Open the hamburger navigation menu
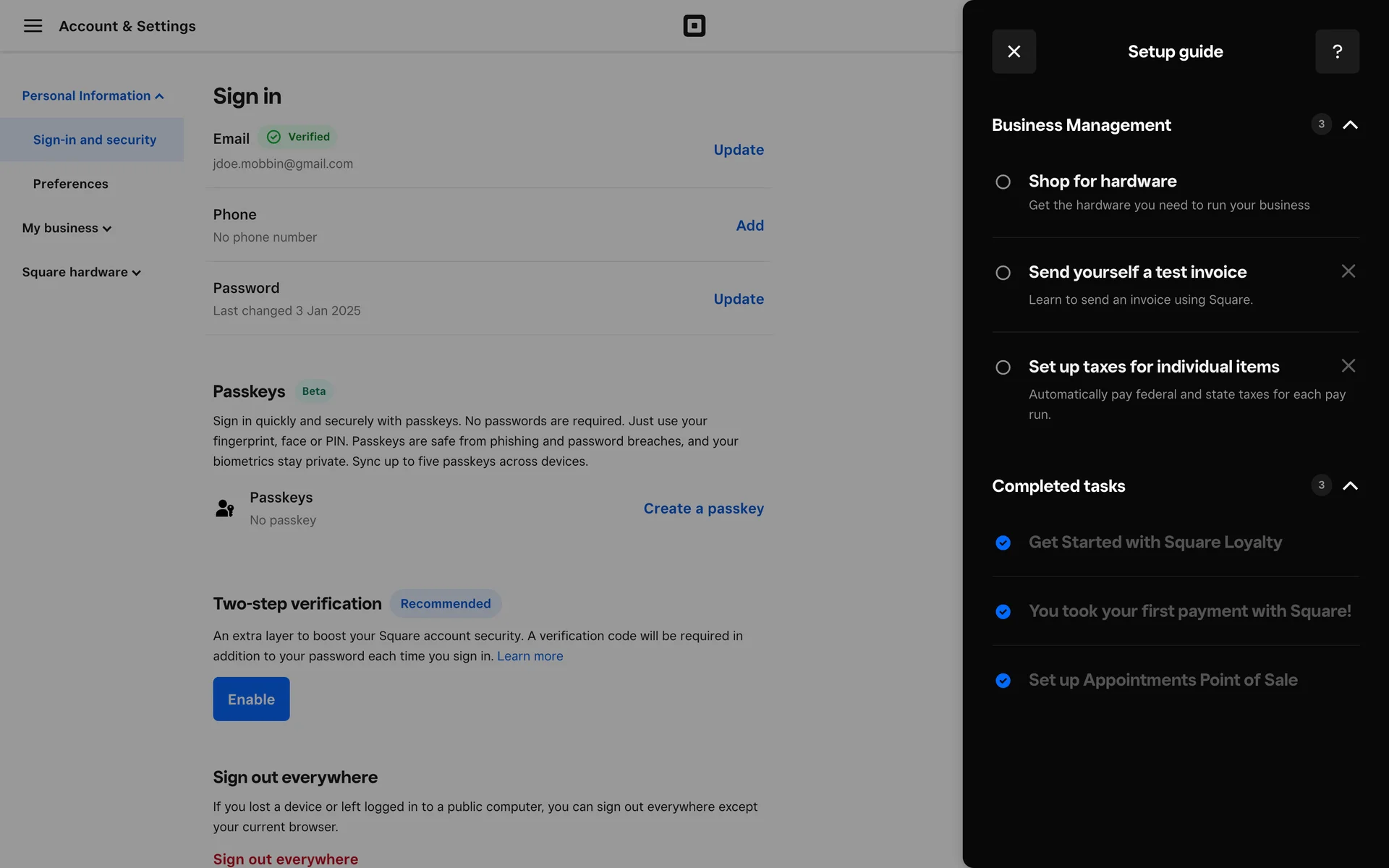 [33, 26]
